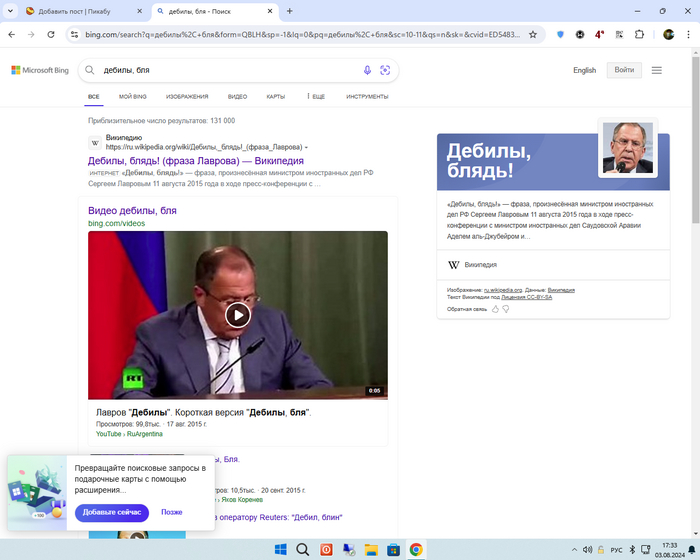Viewport: 700px width, 560px height.
Task: Click the dark round extension icon
Action: pyautogui.click(x=580, y=34)
